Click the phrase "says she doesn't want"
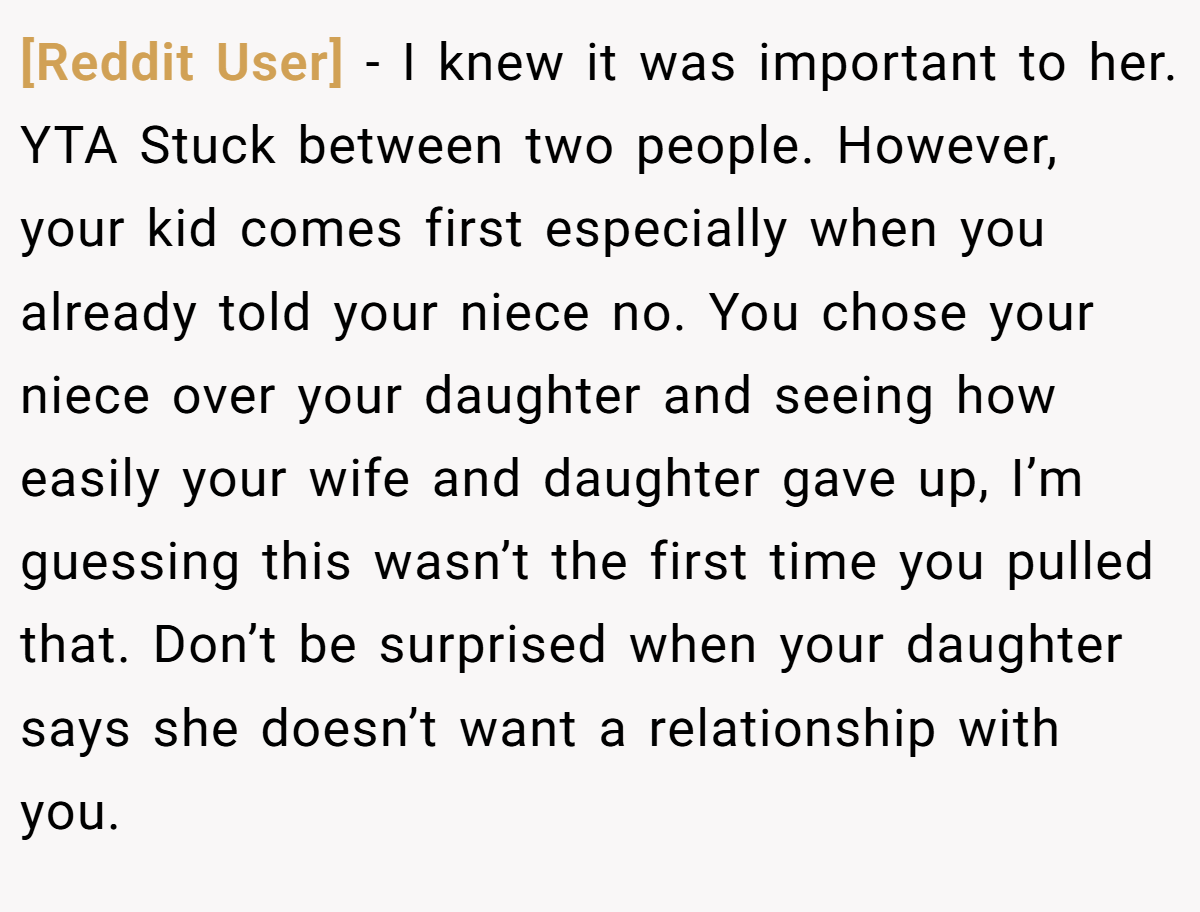Viewport: 1200px width, 912px height. pos(298,729)
